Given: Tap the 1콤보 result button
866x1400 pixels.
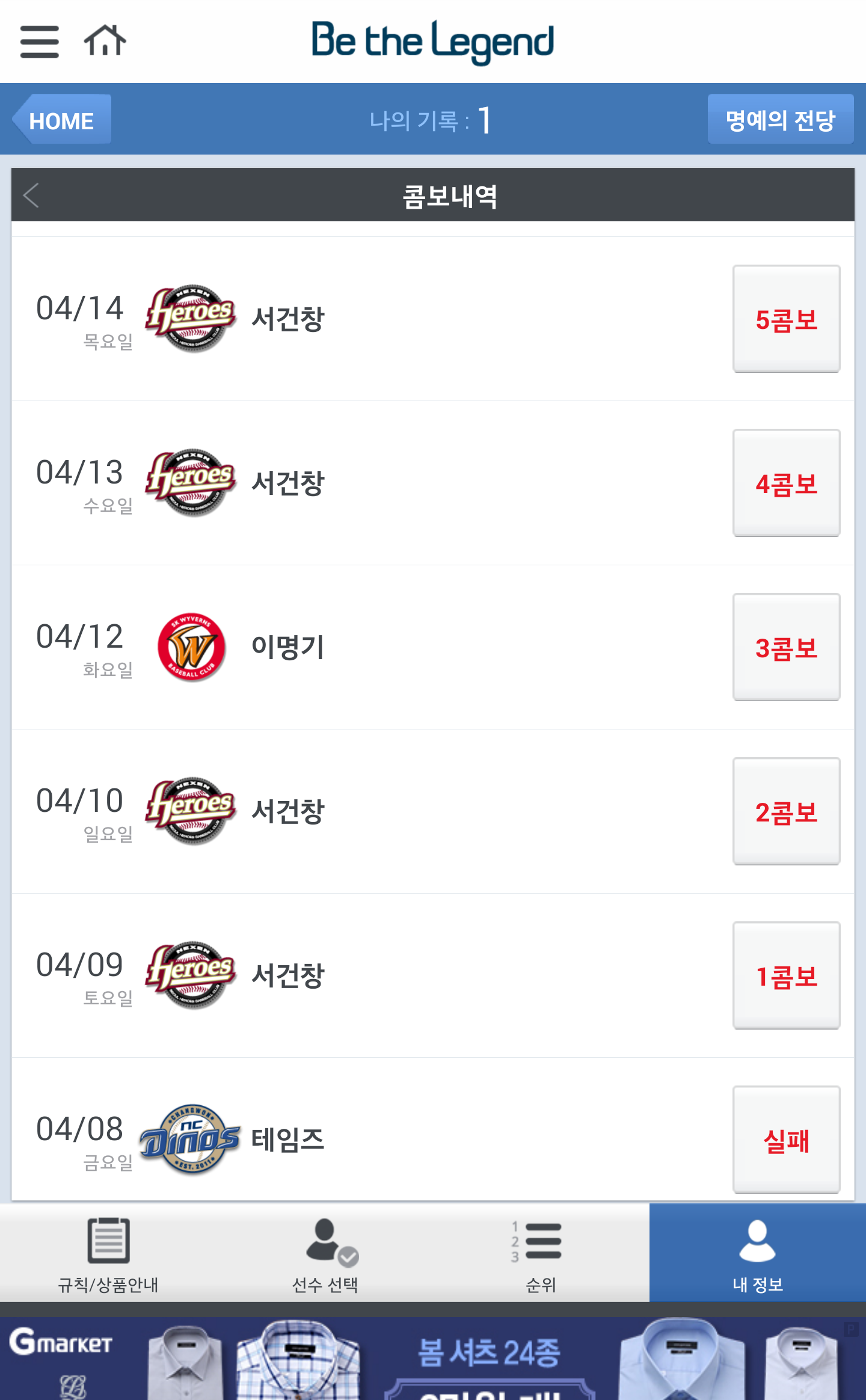Looking at the screenshot, I should (x=786, y=975).
